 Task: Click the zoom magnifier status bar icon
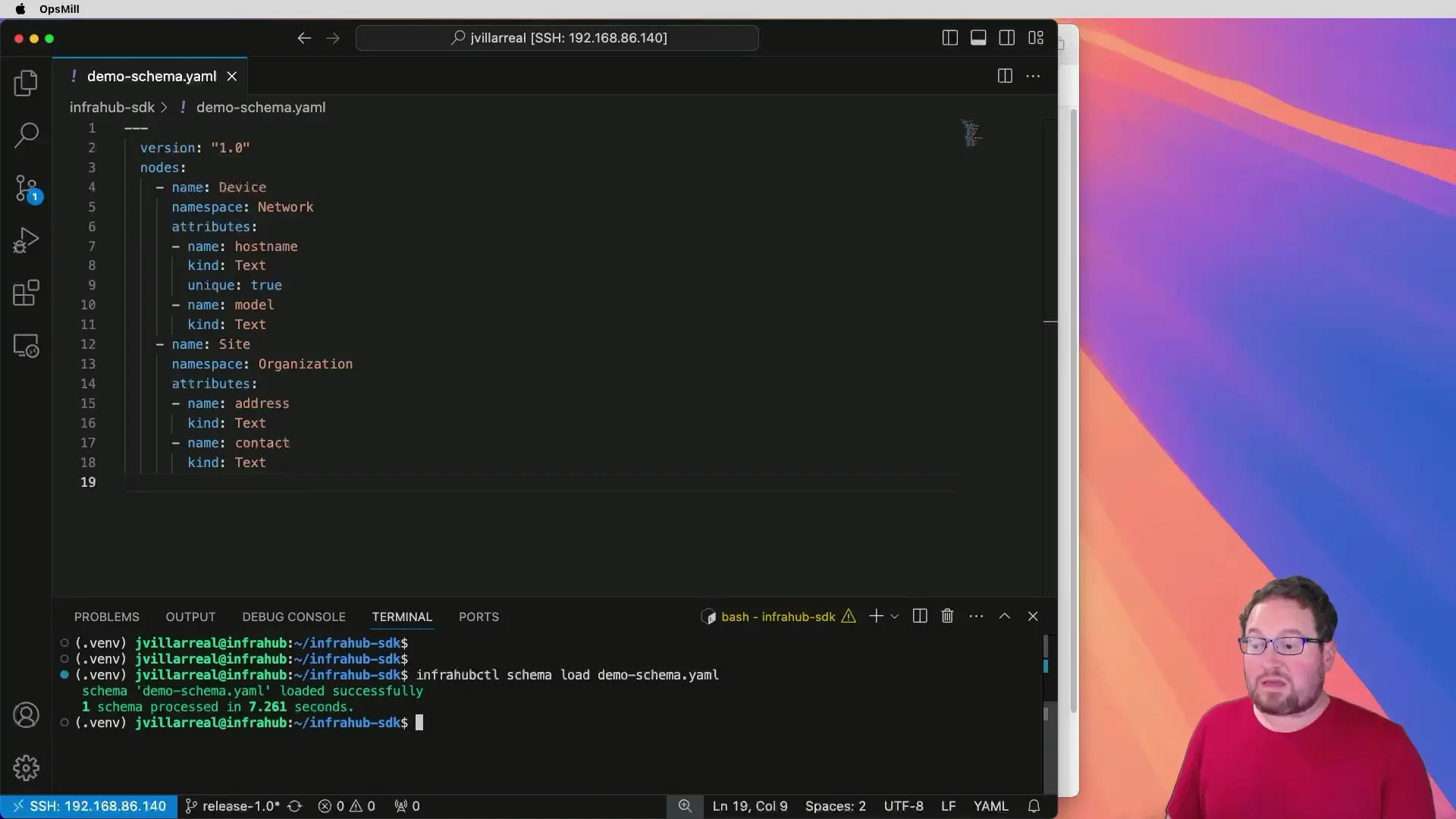(x=685, y=806)
